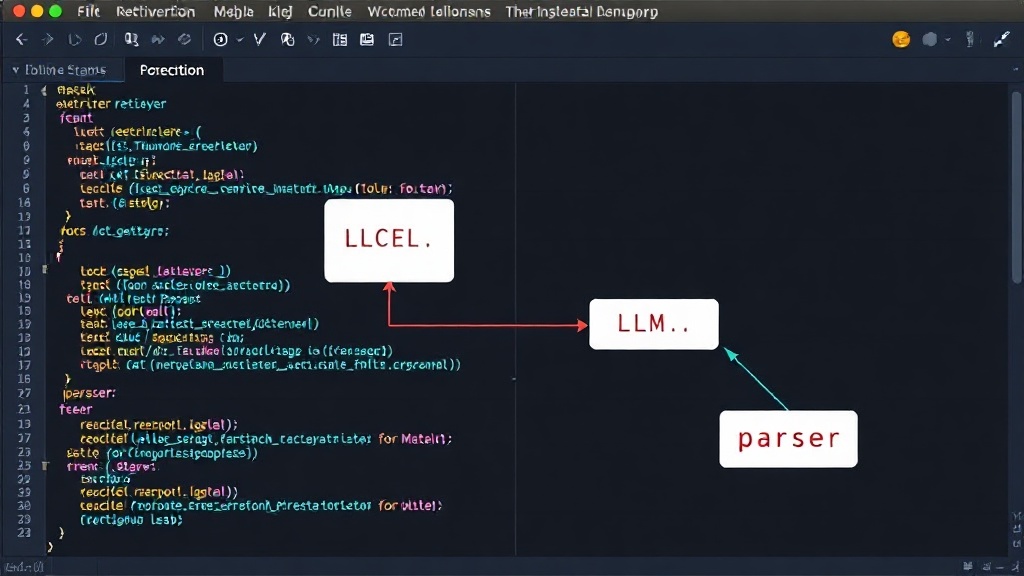Switch to the Porection tab
Image resolution: width=1024 pixels, height=576 pixels.
(172, 70)
